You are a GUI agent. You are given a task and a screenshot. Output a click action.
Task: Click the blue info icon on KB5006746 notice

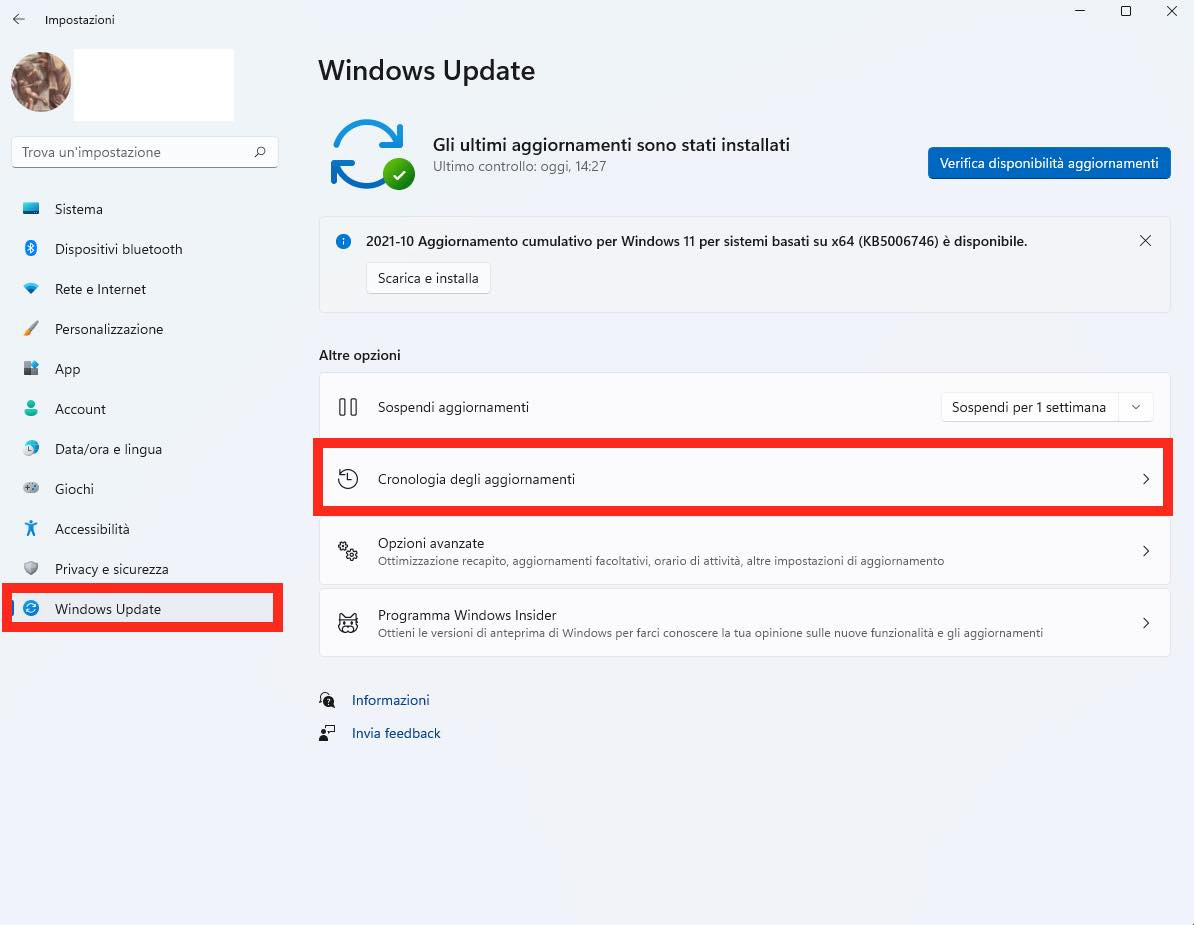(343, 241)
